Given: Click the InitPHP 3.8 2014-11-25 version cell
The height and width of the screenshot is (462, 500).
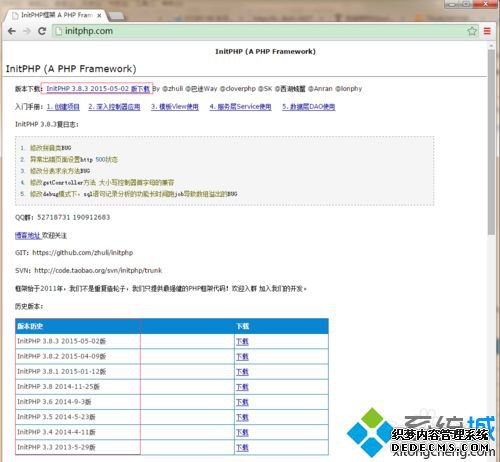Looking at the screenshot, I should pyautogui.click(x=78, y=387).
